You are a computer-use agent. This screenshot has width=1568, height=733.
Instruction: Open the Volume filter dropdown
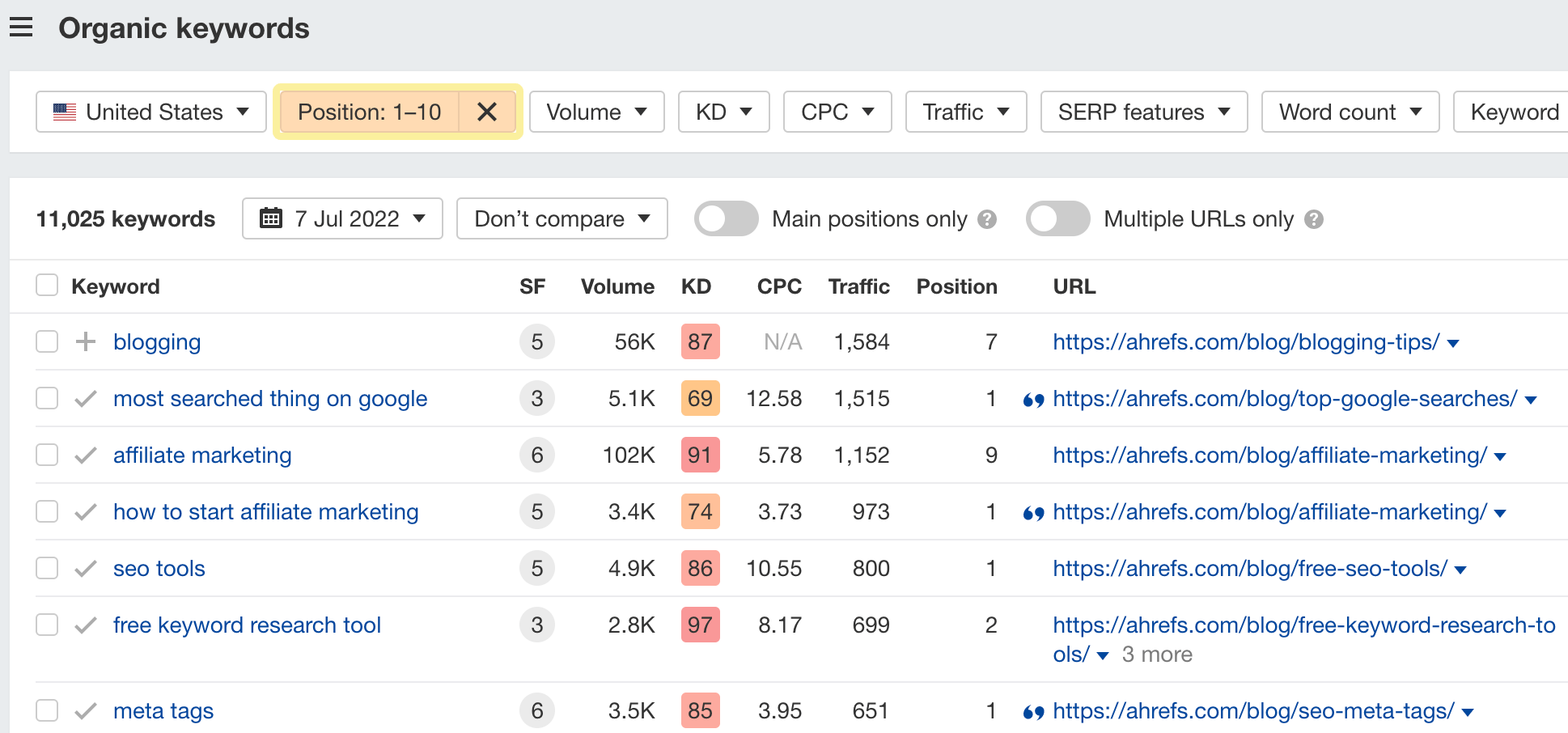[596, 112]
